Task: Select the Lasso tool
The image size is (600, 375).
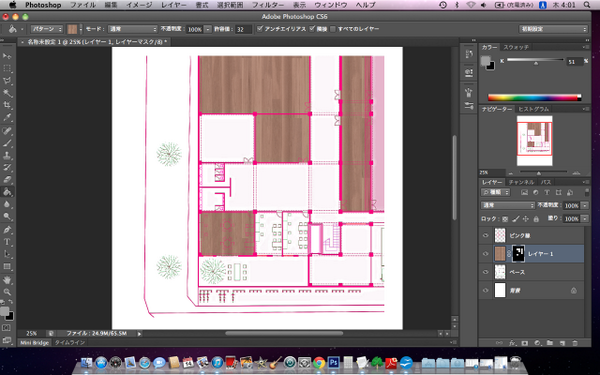Action: click(x=7, y=81)
